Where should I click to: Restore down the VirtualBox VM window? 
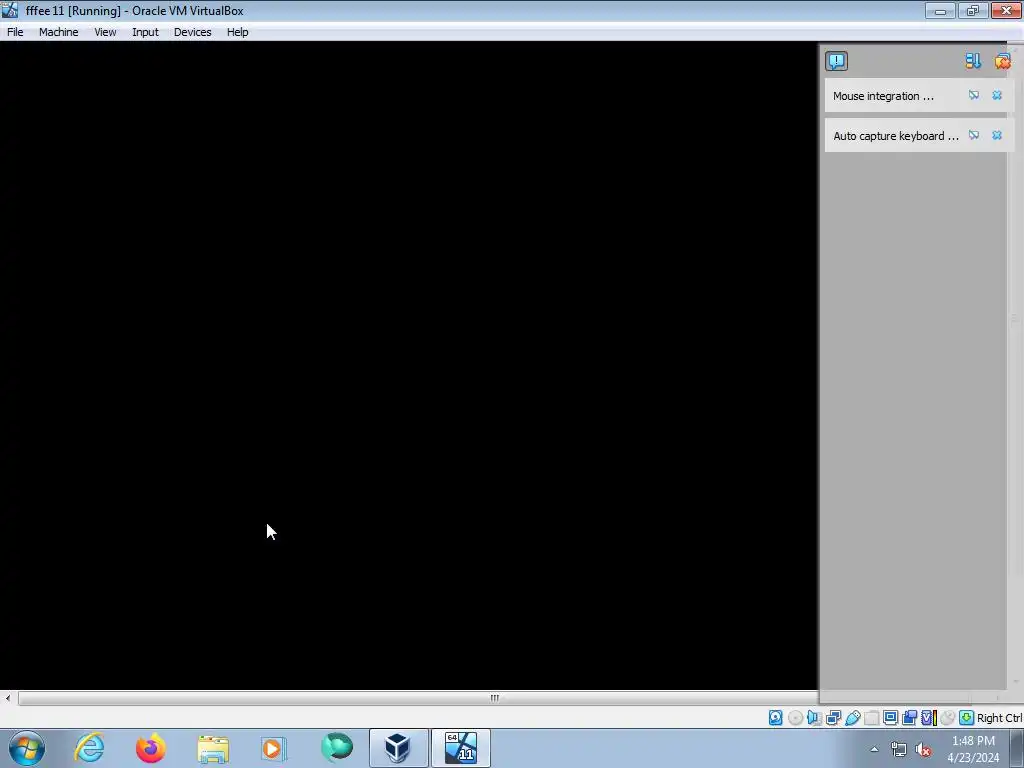973,10
